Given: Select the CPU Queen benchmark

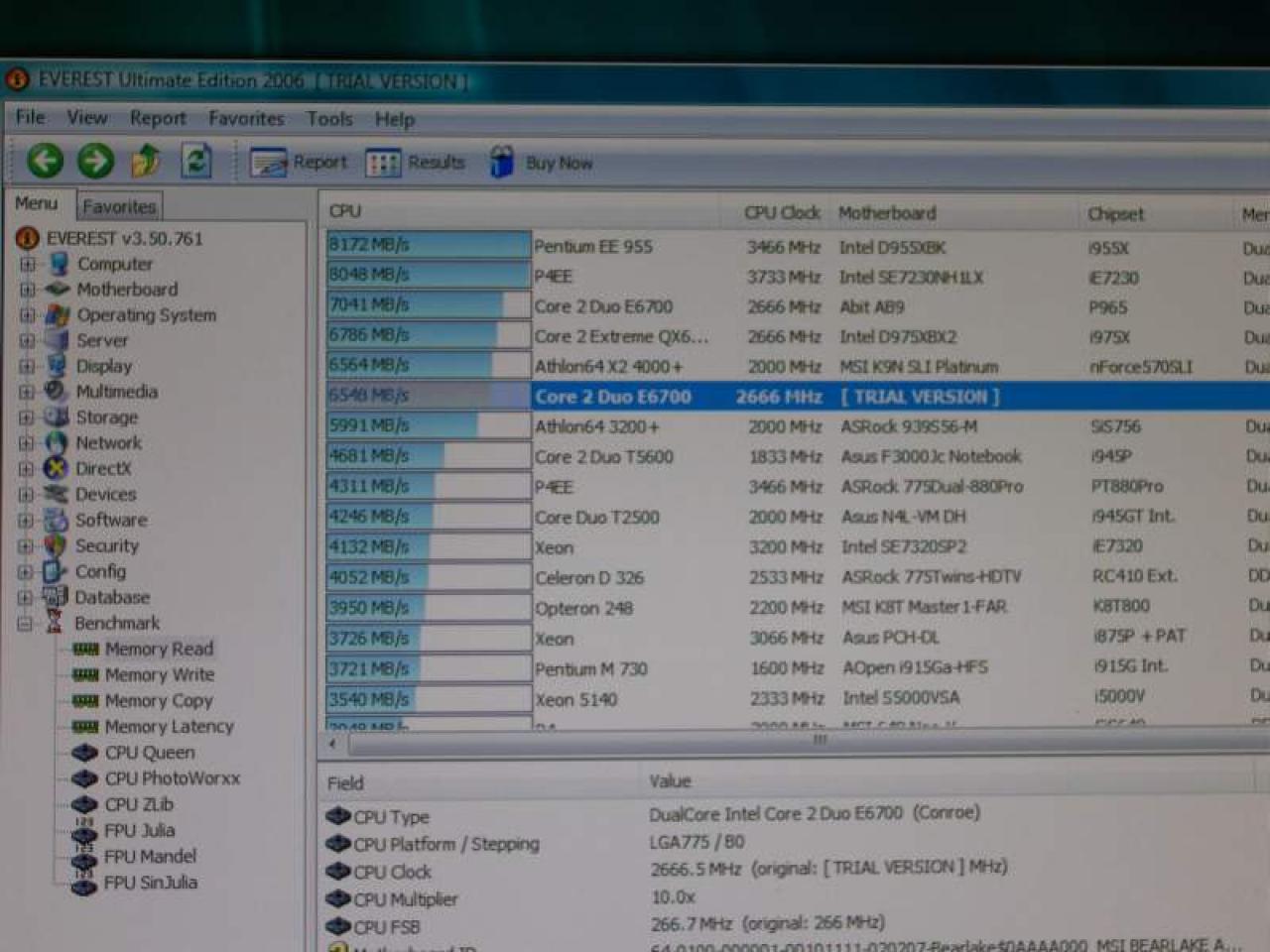Looking at the screenshot, I should coord(150,753).
